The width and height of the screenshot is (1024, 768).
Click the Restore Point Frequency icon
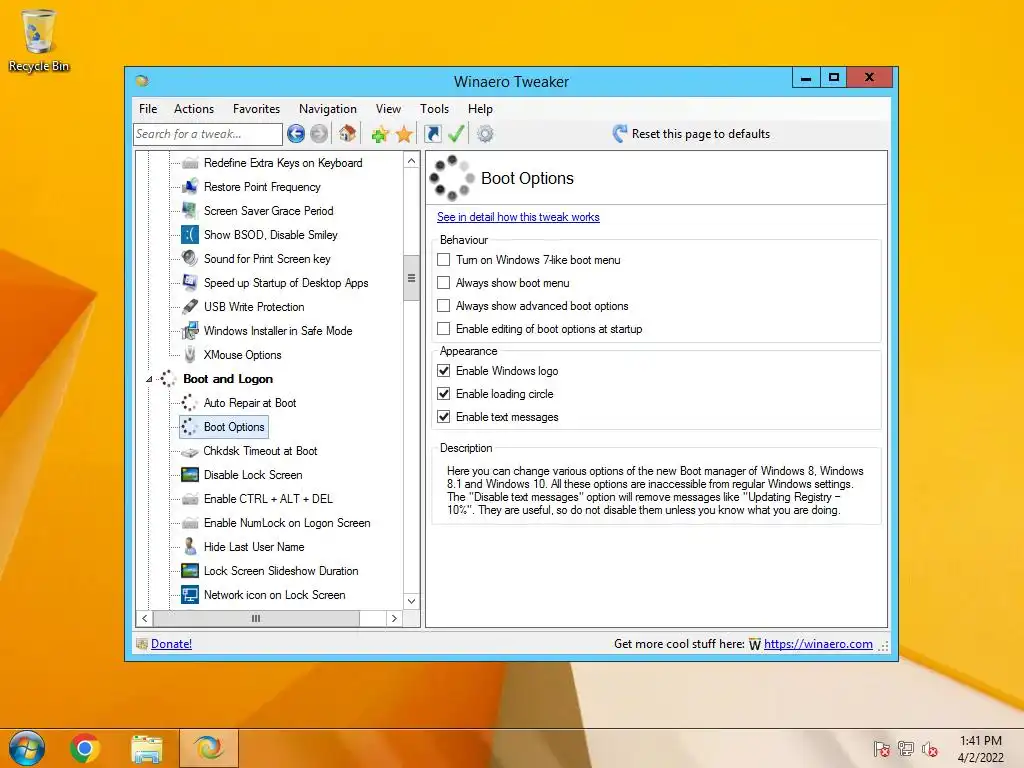(190, 187)
